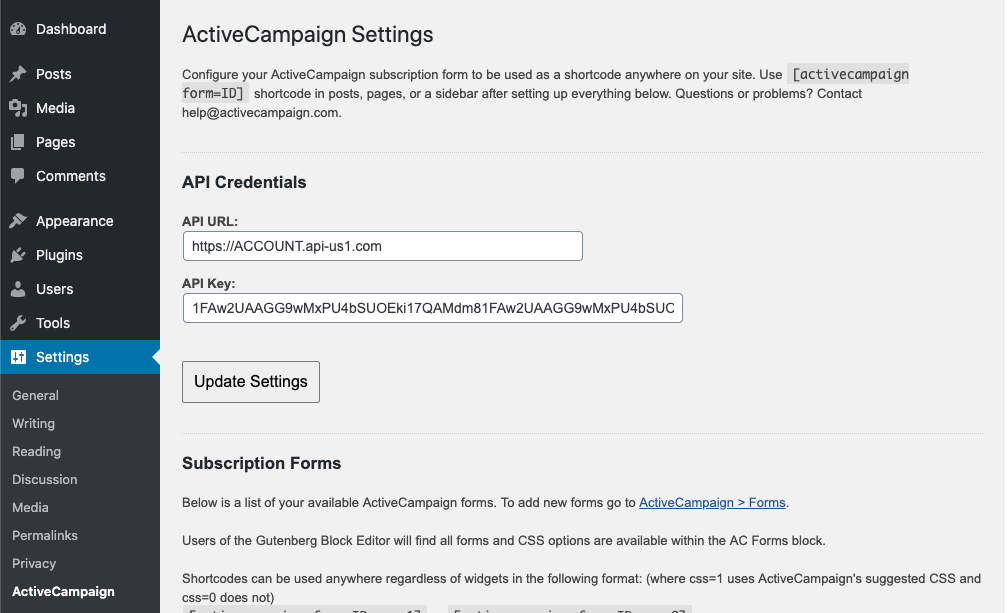Screen dimensions: 1007x613
Task: Select Permalinks under Settings
Action: click(x=44, y=535)
